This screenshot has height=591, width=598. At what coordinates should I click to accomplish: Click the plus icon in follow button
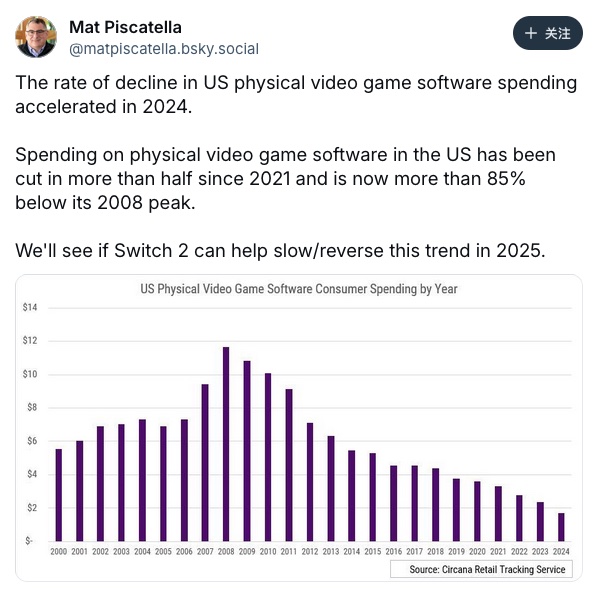coord(530,33)
